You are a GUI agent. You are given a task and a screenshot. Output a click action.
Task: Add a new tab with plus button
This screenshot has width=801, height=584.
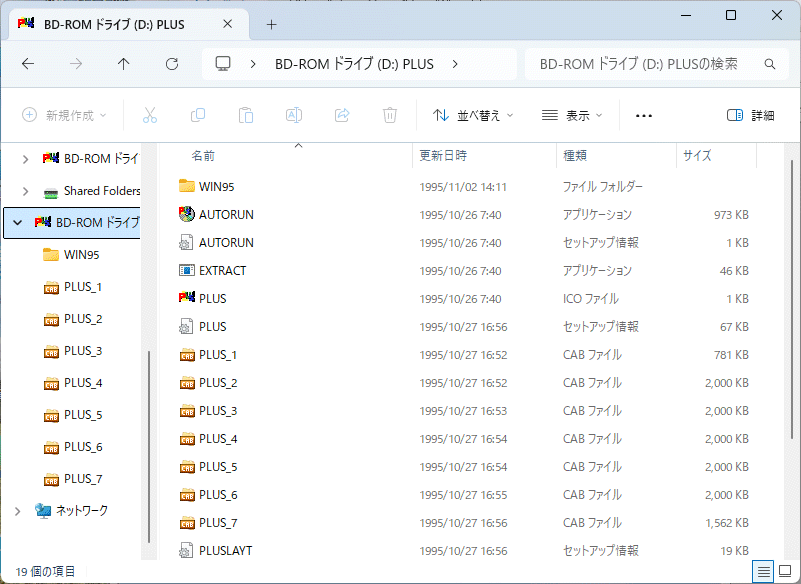pos(271,25)
